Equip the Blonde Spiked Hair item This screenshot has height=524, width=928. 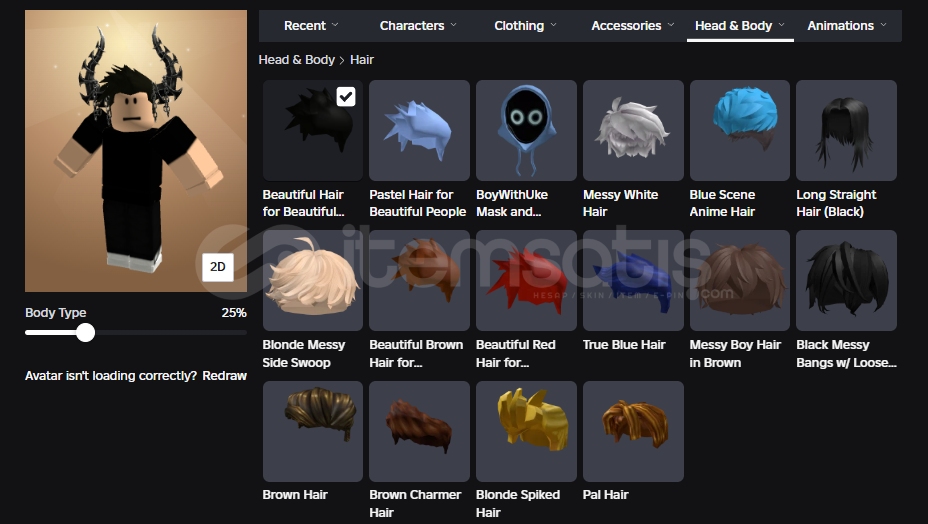tap(526, 431)
